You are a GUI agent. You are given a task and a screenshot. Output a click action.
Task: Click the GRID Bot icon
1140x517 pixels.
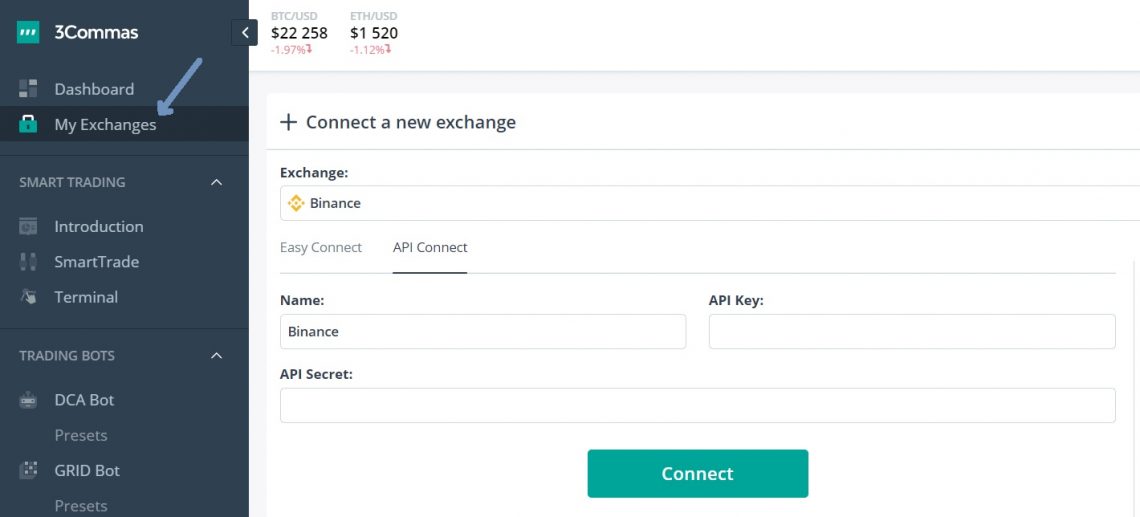[x=28, y=470]
